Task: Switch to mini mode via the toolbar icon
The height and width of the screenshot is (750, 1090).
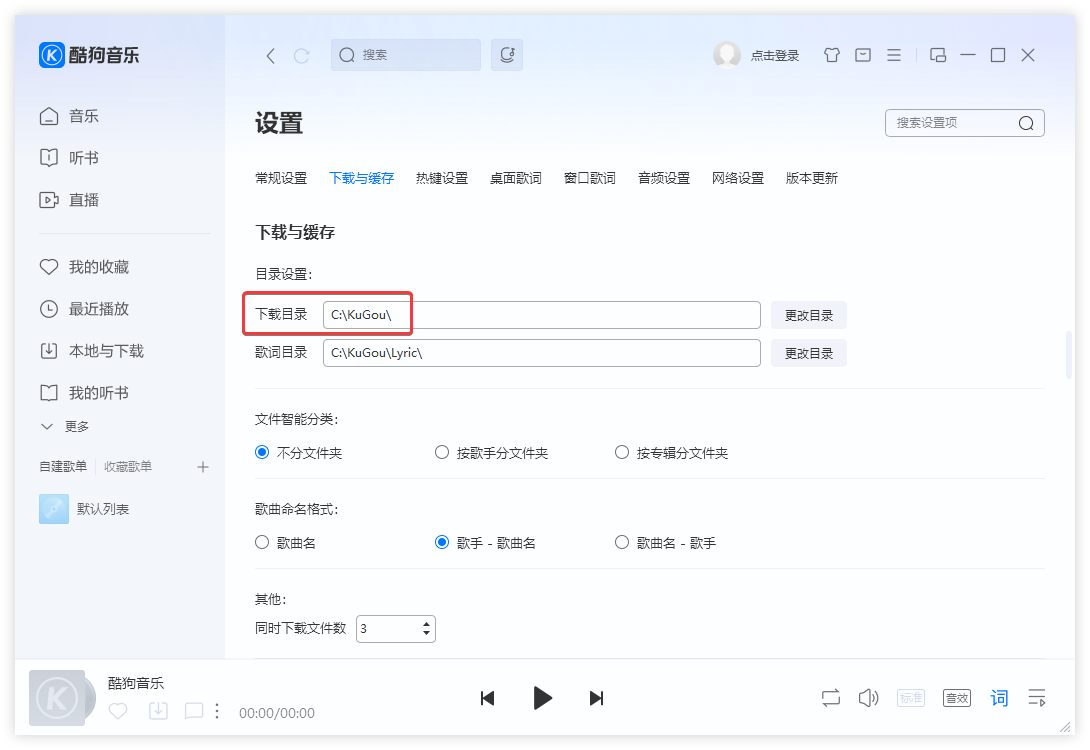Action: pos(937,55)
